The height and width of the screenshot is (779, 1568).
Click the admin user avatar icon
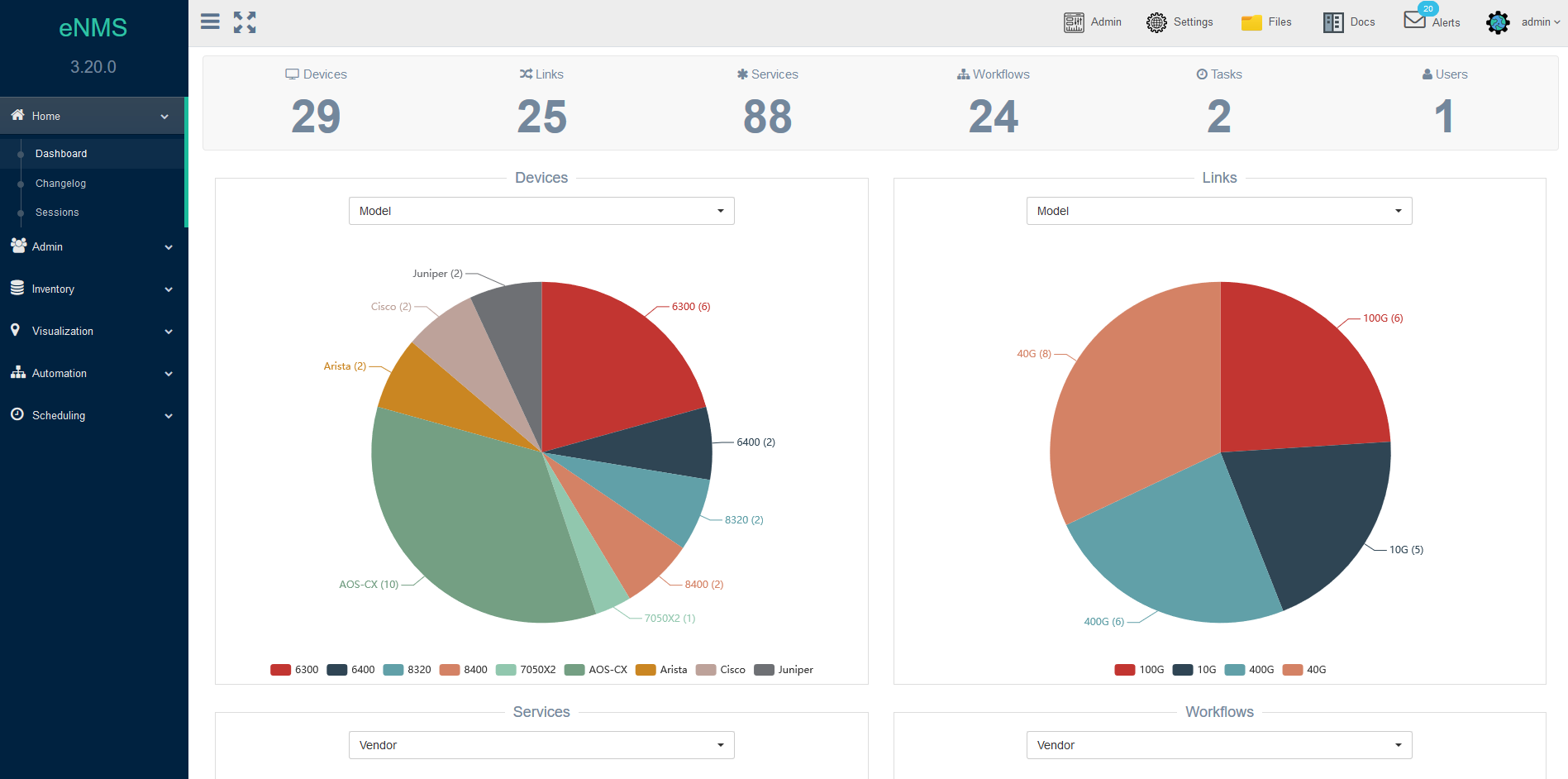(1498, 22)
